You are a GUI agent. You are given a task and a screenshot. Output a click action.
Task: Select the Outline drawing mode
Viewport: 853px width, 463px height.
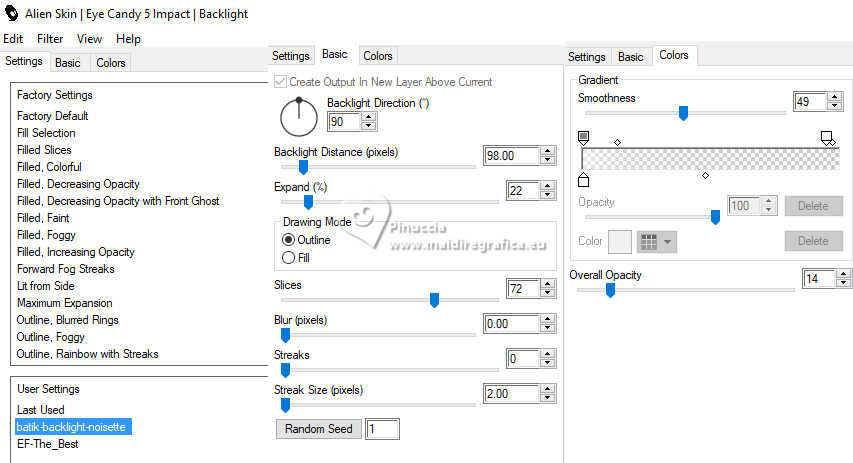[289, 240]
